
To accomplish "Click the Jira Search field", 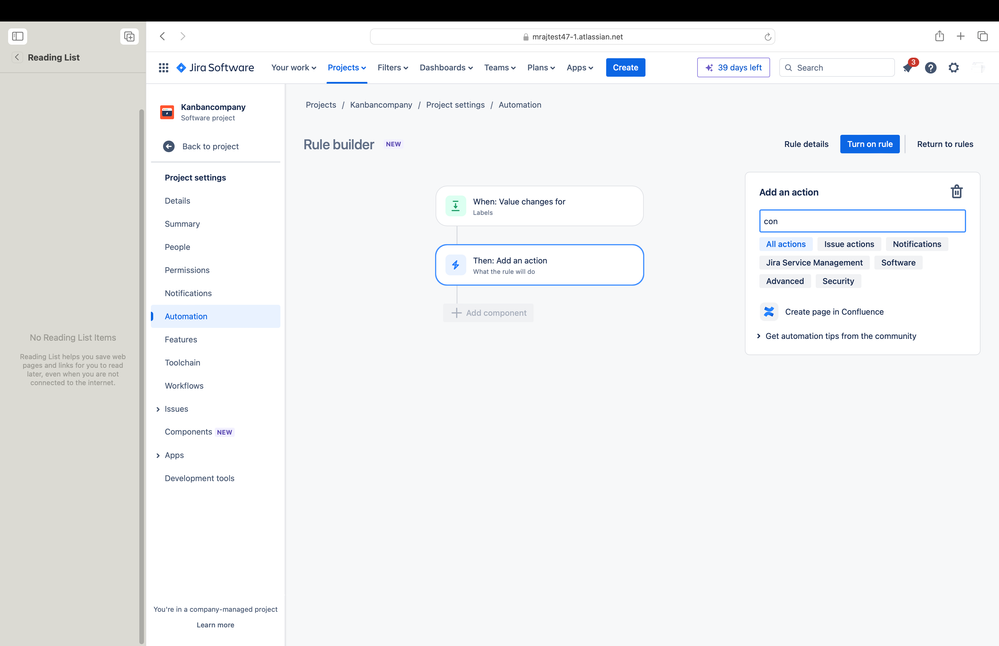I will [837, 68].
